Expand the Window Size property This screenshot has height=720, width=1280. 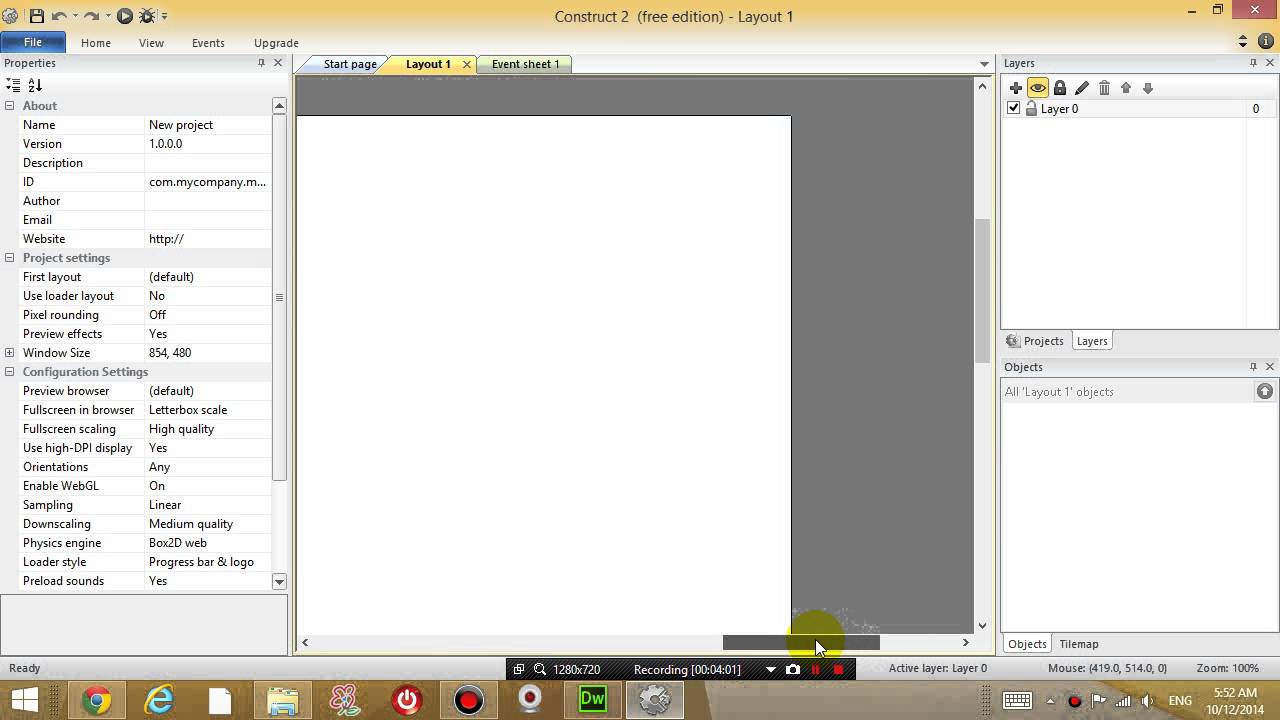[x=9, y=353]
